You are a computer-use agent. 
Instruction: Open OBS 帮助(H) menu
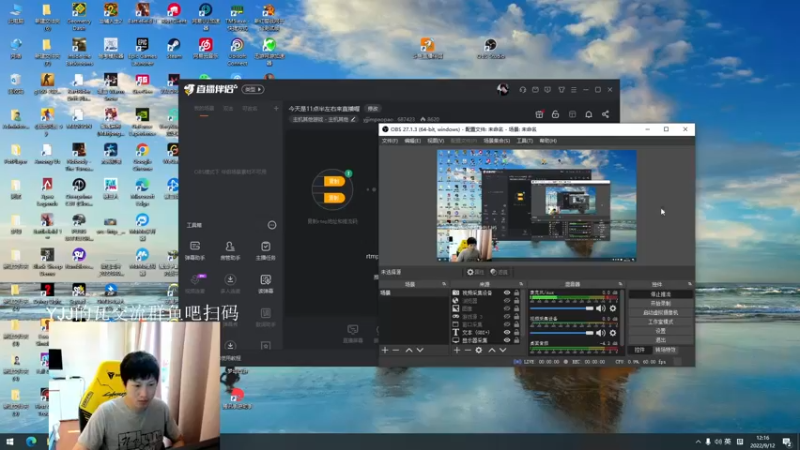(x=548, y=141)
